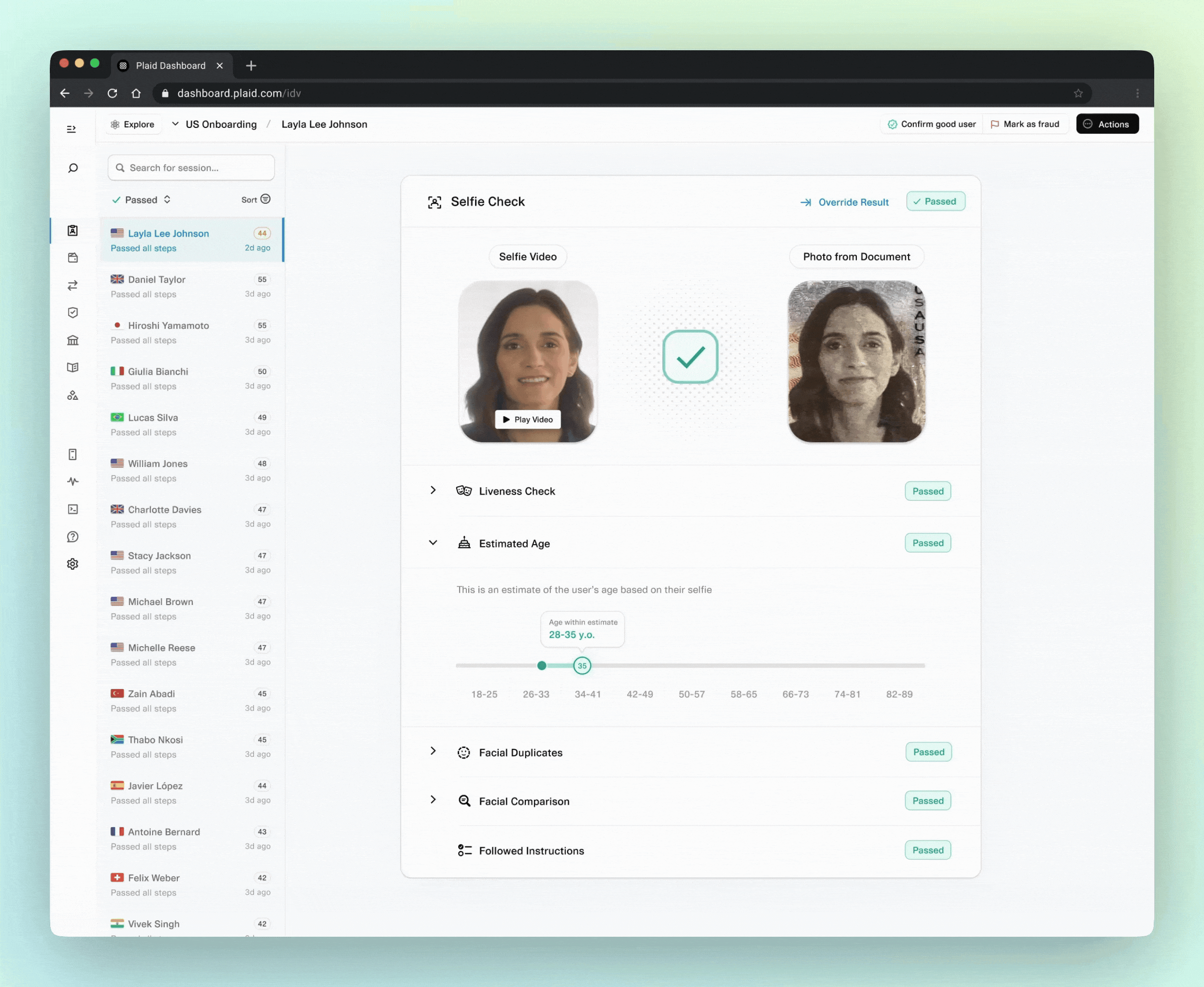This screenshot has width=1204, height=987.
Task: Click the age slider handle at 35
Action: 582,666
